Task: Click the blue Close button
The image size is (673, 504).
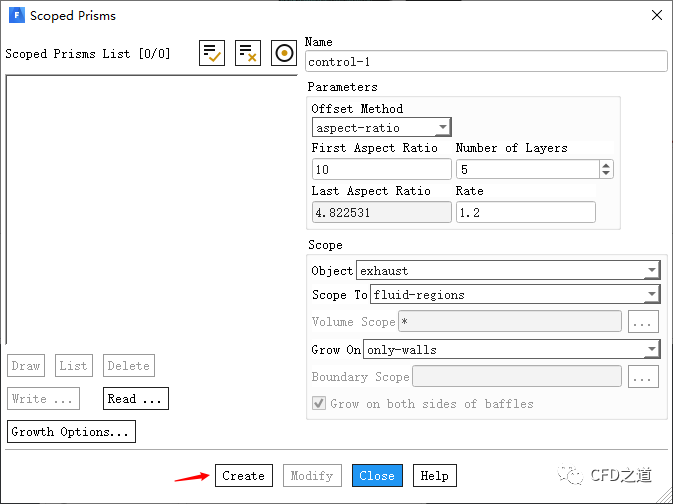Action: click(377, 475)
